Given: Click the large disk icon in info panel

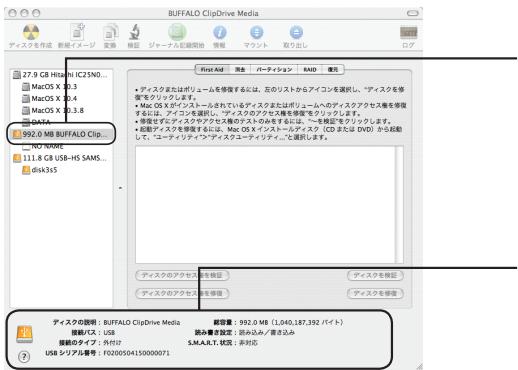Looking at the screenshot, I should click(24, 334).
